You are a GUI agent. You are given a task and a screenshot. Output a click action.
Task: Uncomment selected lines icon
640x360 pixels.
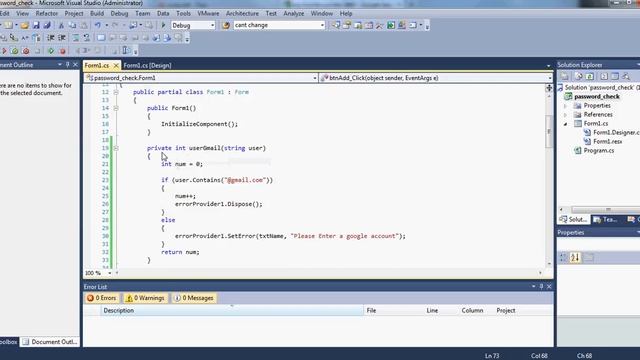tap(87, 38)
